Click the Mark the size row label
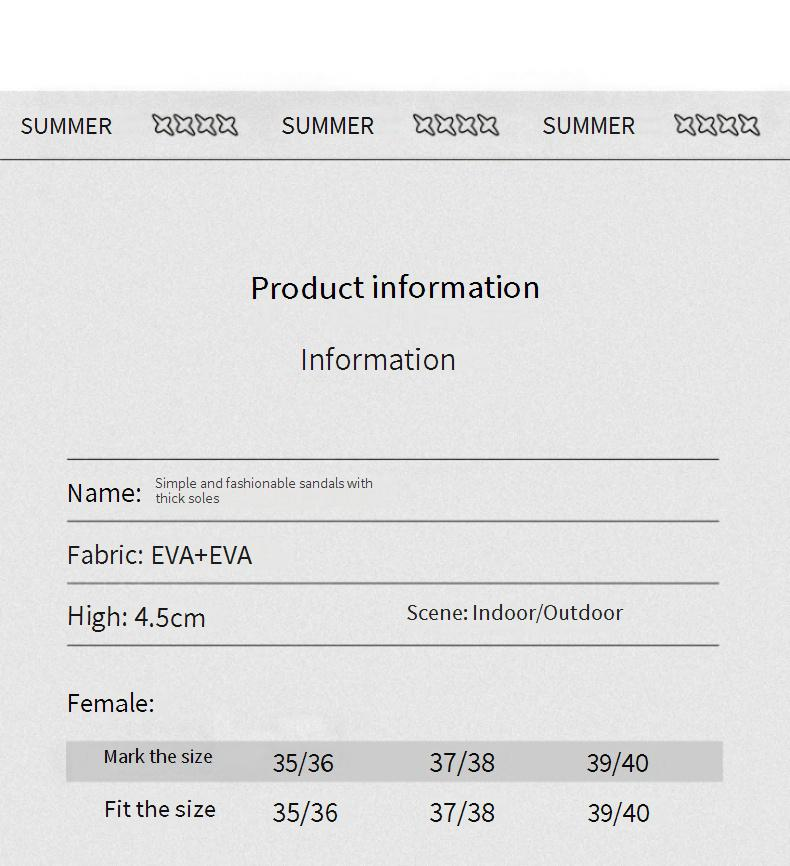The width and height of the screenshot is (790, 866). [x=158, y=757]
